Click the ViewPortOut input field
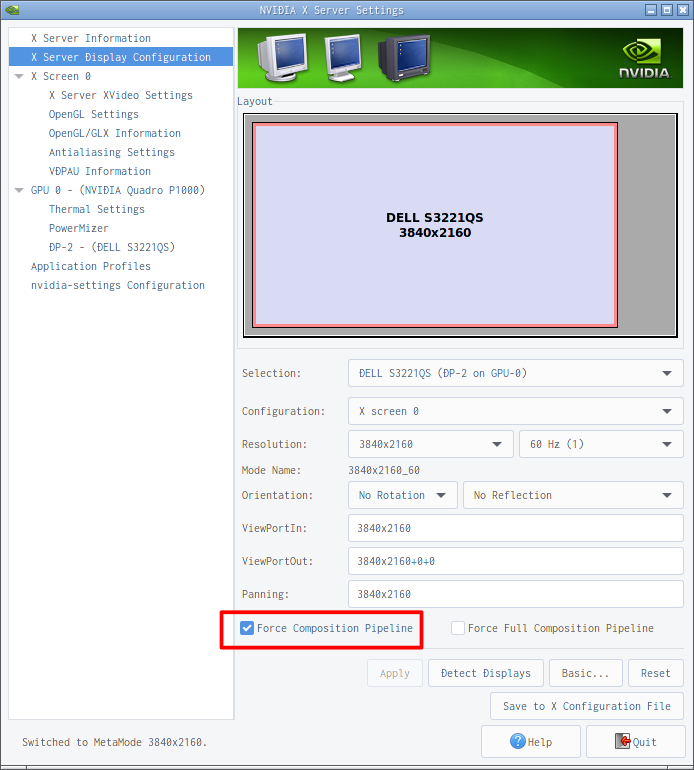694x770 pixels. click(516, 561)
